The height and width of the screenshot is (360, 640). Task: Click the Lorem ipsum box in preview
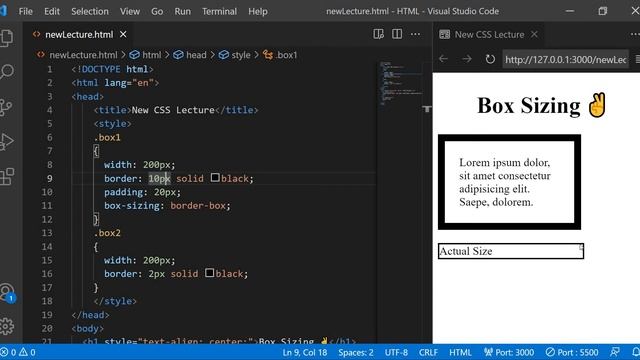[x=509, y=182]
